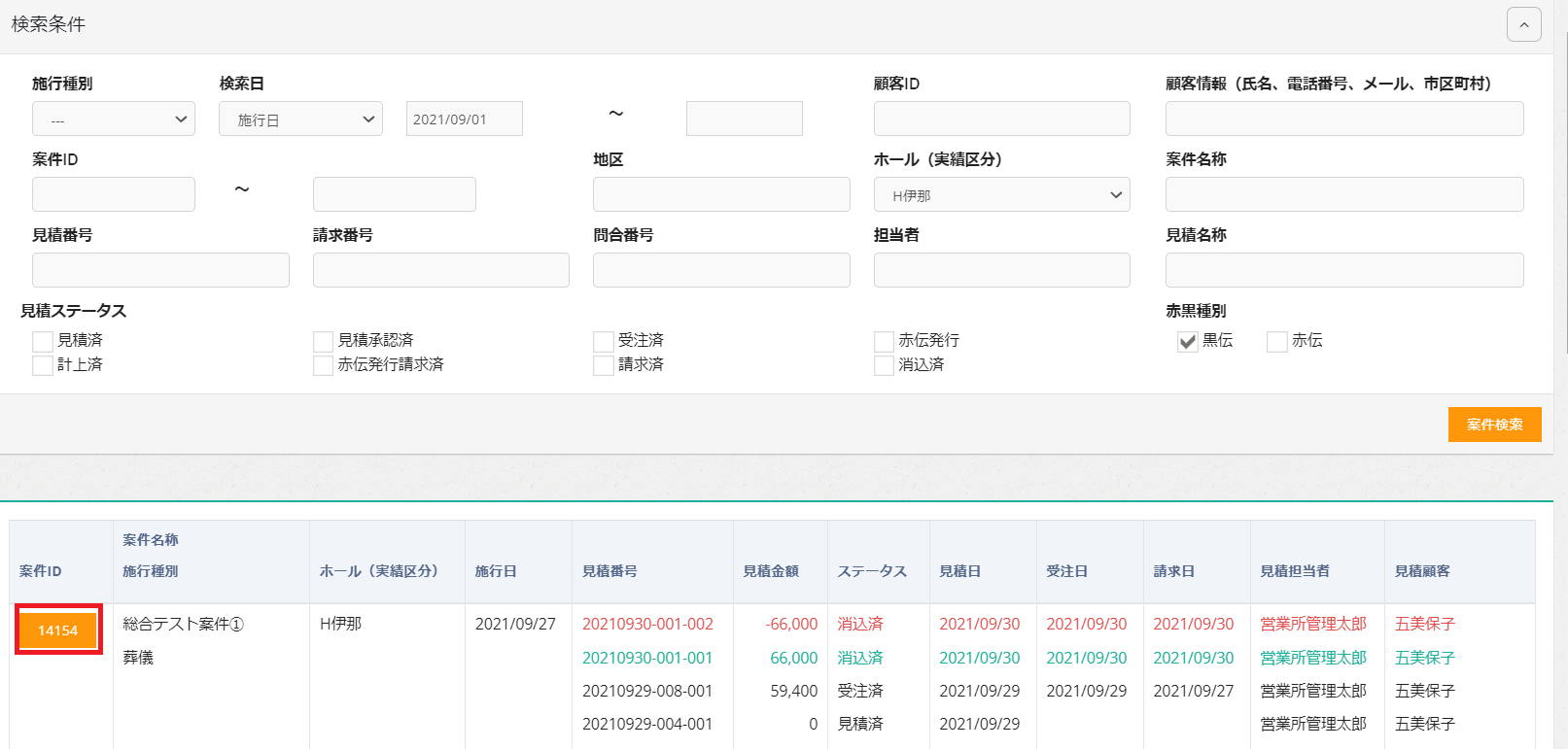Image resolution: width=1568 pixels, height=749 pixels.
Task: Enable the 受注済 checkbox
Action: click(604, 341)
